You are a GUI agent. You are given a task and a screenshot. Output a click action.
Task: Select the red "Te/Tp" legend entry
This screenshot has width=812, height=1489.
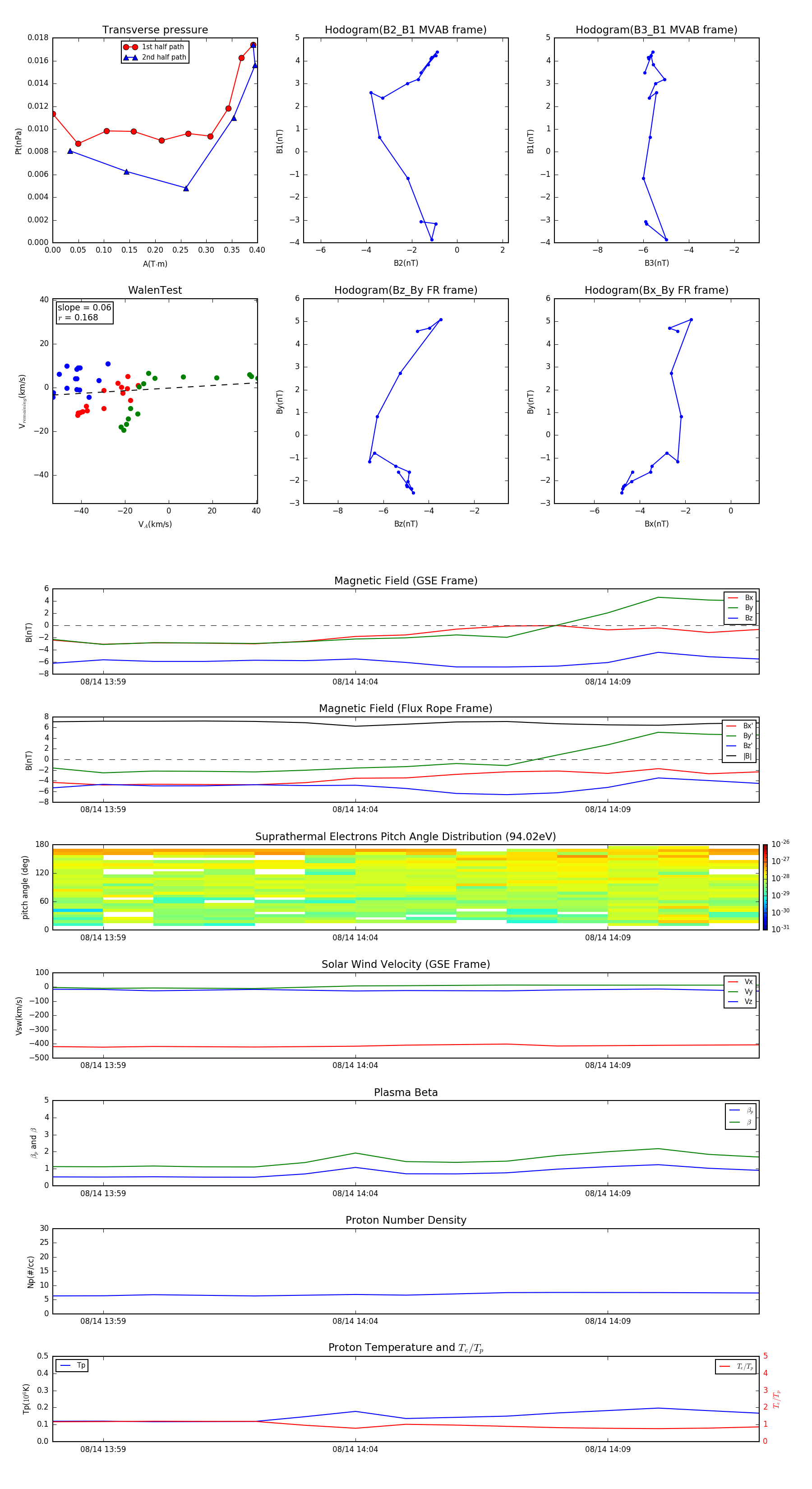tap(737, 1366)
